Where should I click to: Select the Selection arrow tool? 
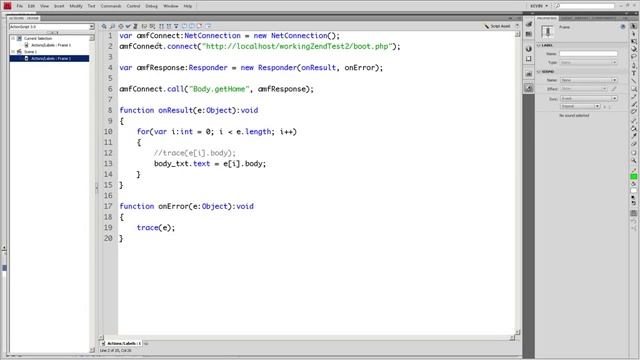point(633,26)
